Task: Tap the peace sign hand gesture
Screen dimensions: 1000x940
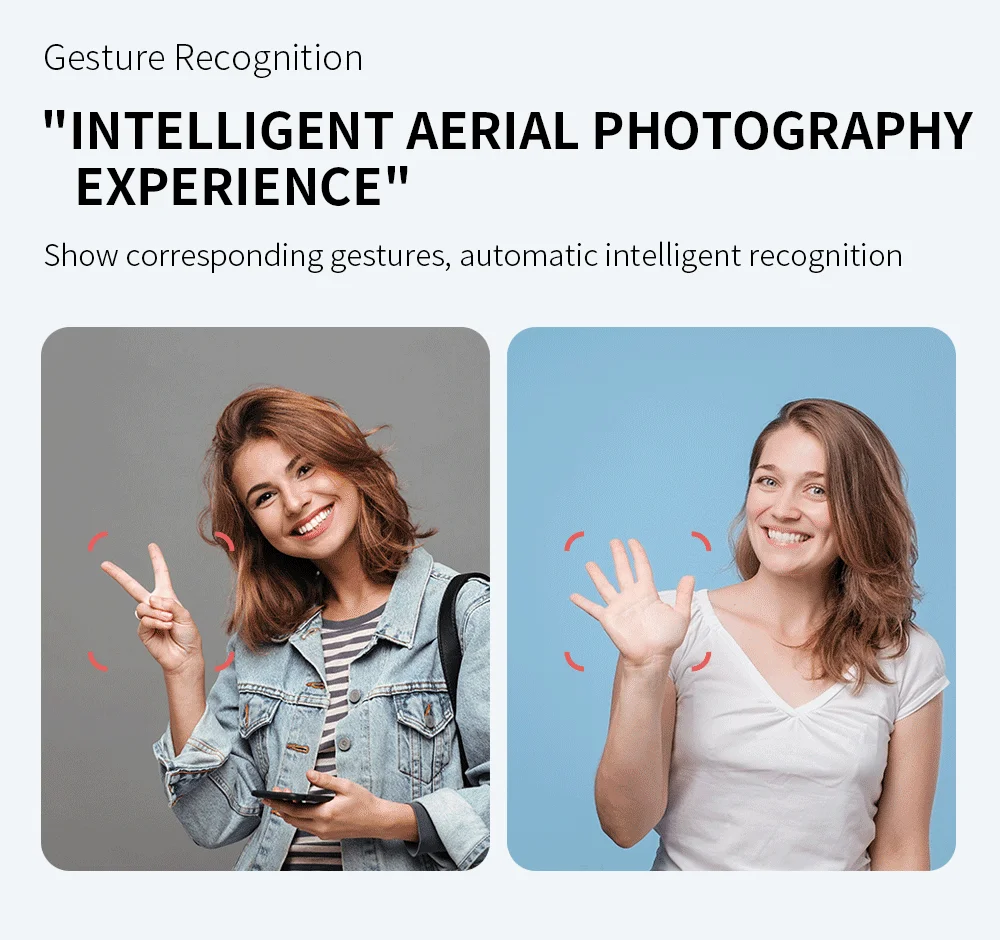Action: [x=154, y=606]
